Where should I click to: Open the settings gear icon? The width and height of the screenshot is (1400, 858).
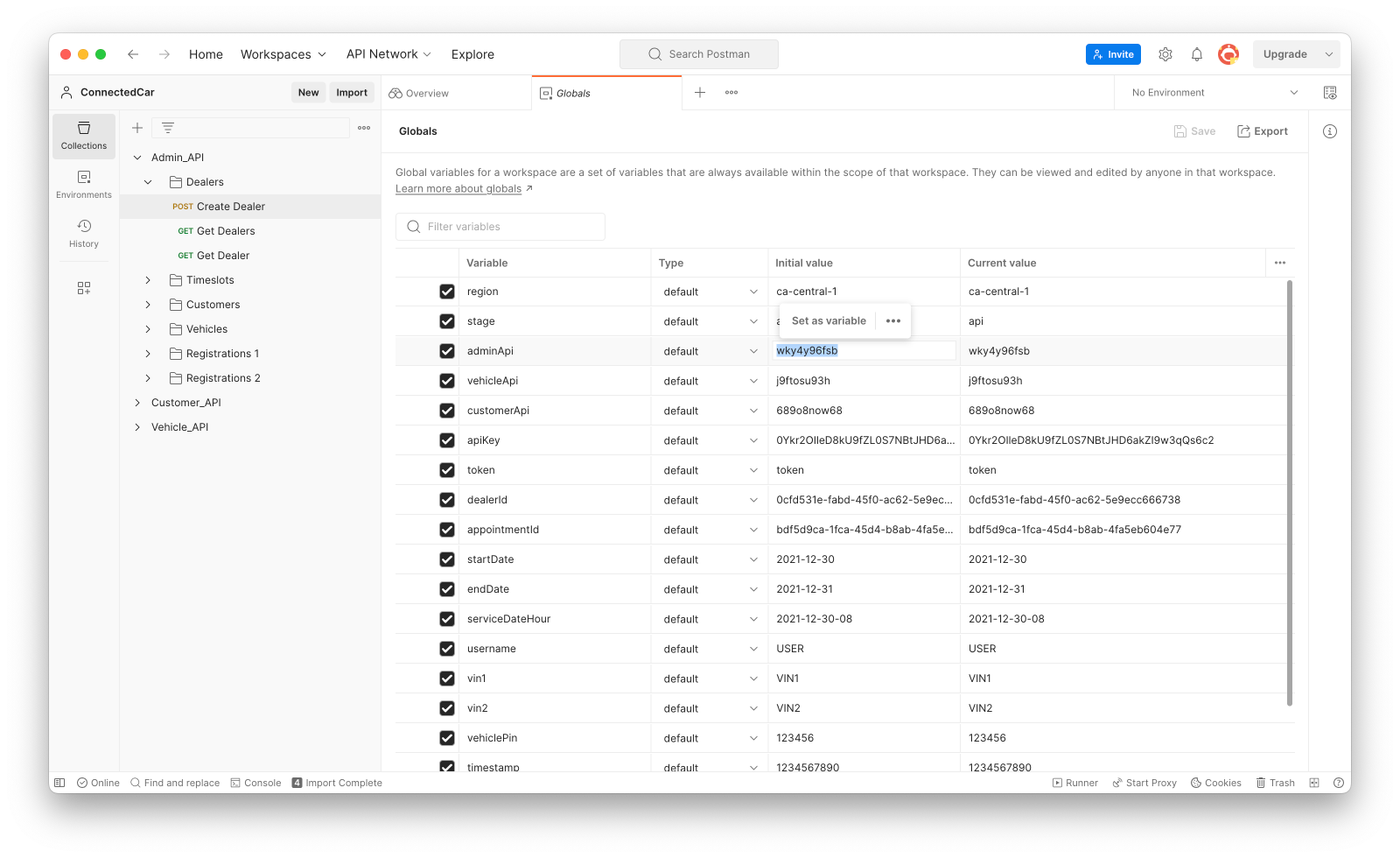point(1165,54)
